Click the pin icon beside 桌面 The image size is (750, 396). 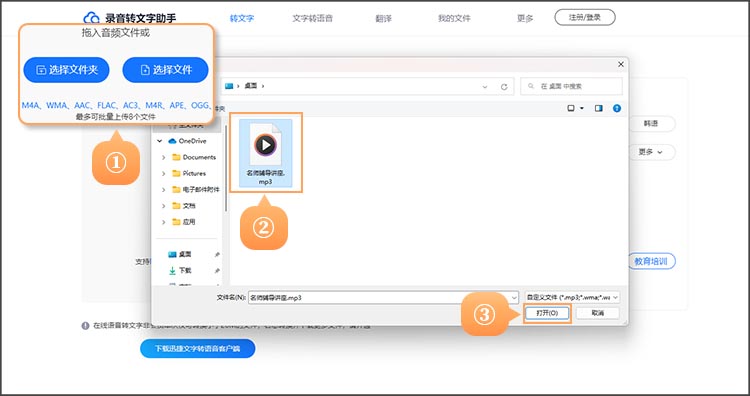[x=217, y=254]
